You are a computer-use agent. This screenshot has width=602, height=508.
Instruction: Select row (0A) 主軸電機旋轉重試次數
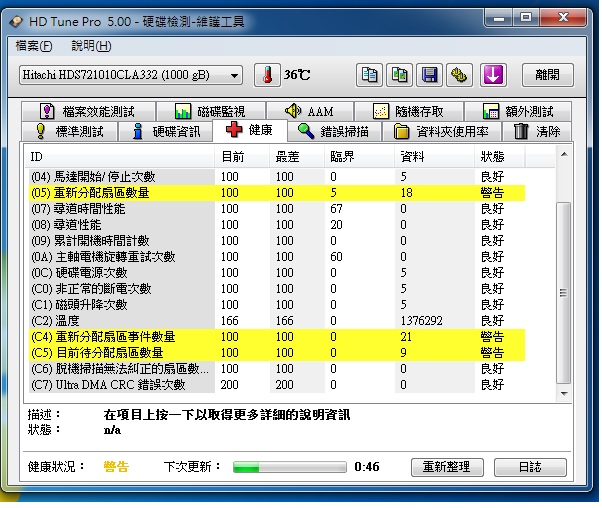277,256
